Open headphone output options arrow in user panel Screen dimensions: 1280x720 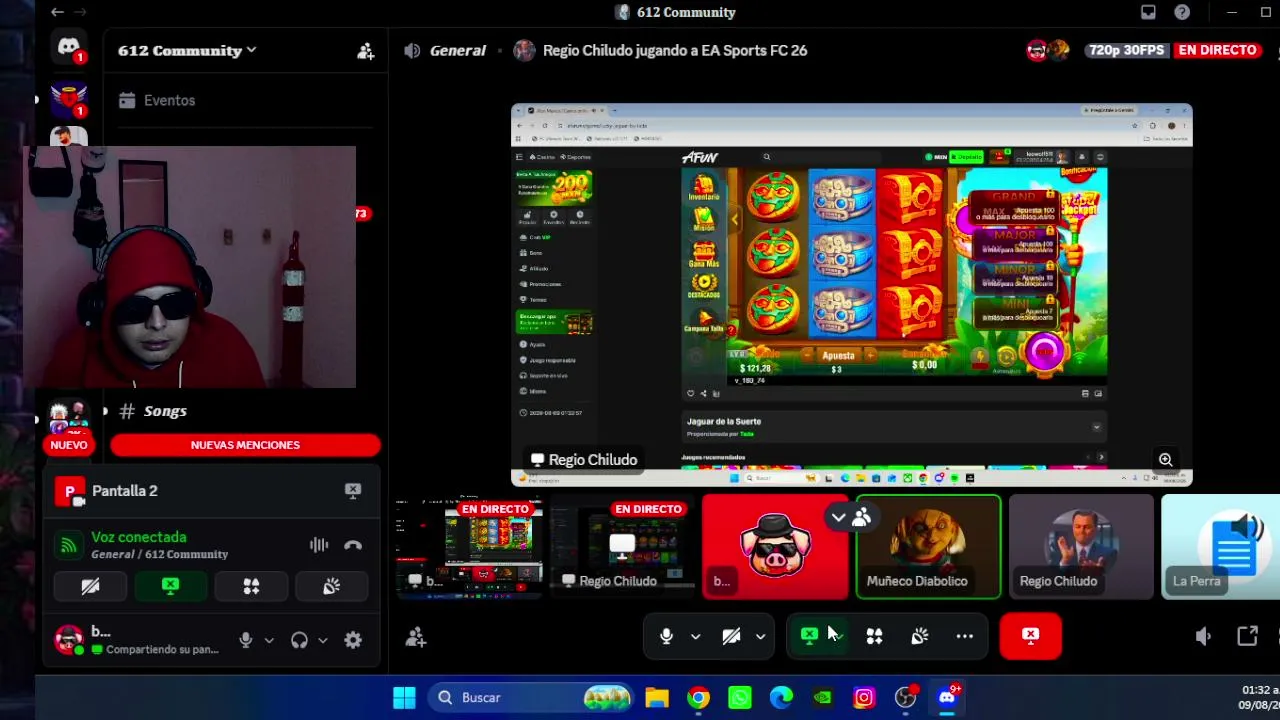point(322,640)
